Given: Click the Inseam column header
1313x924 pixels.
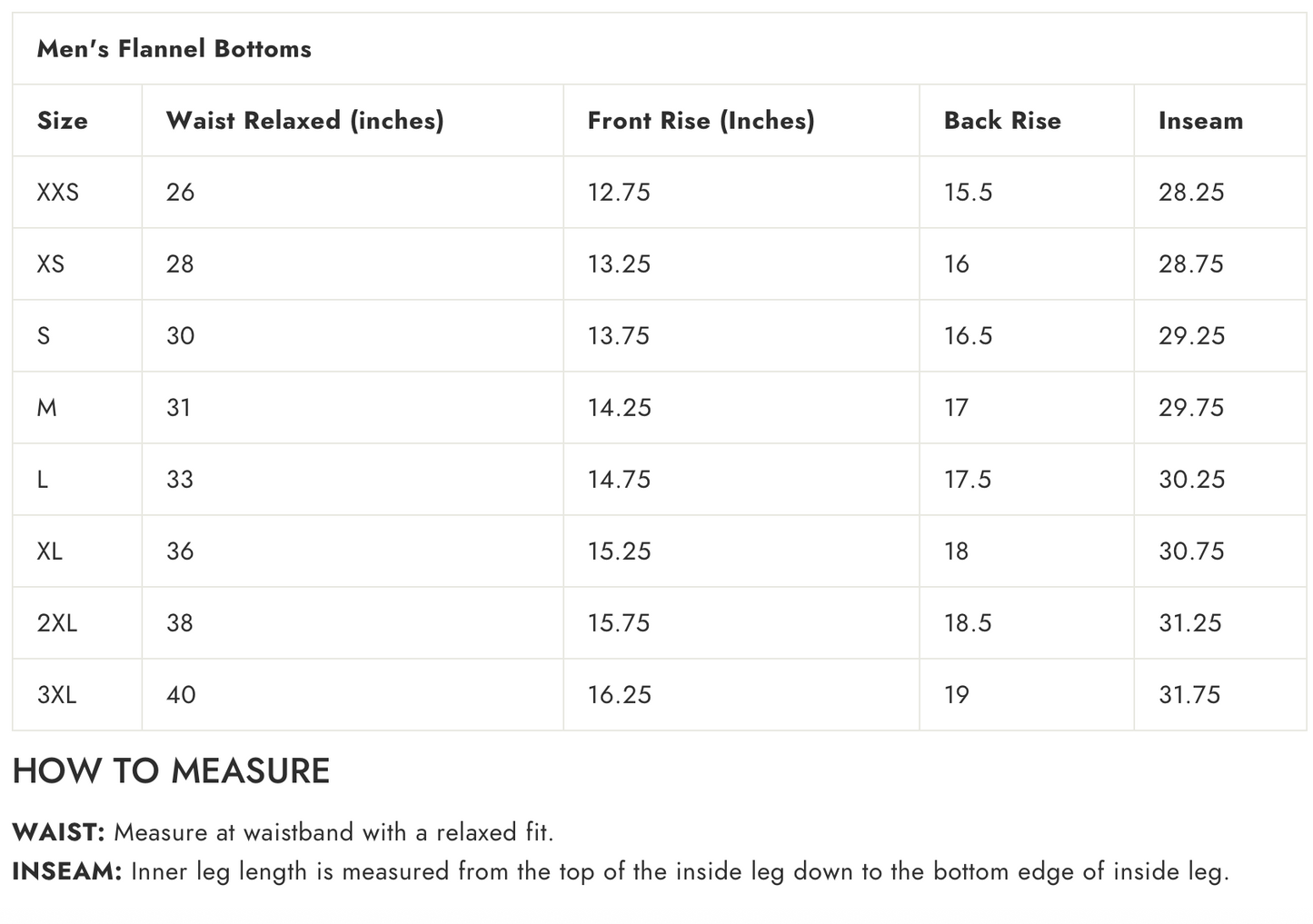Looking at the screenshot, I should tap(1200, 121).
